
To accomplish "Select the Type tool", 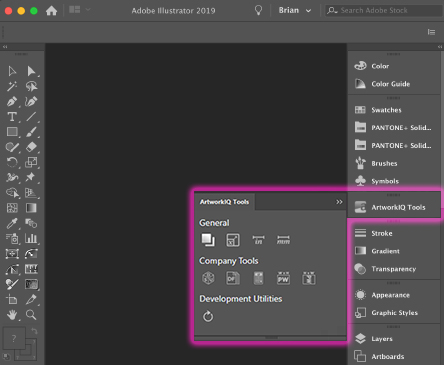I will pyautogui.click(x=12, y=117).
